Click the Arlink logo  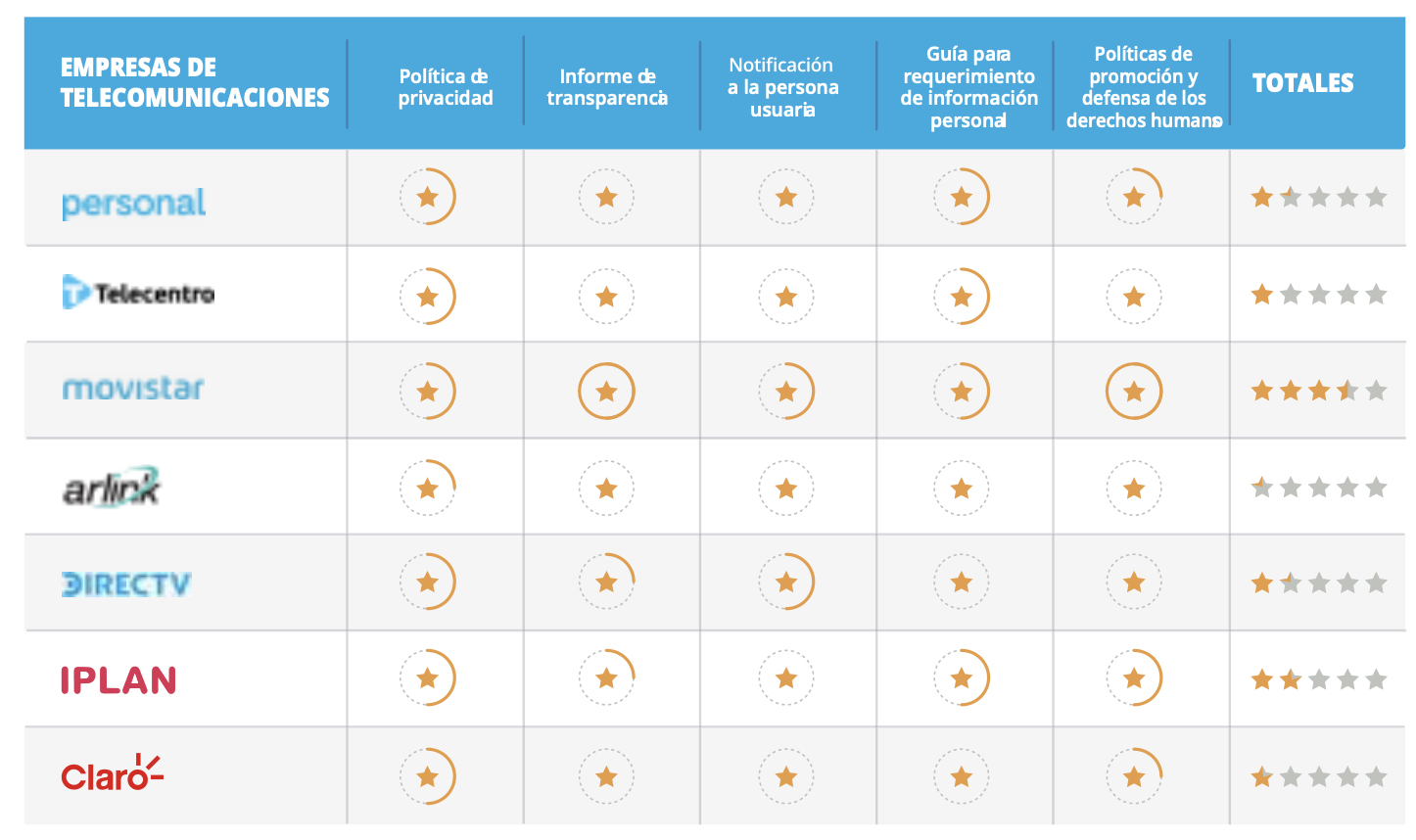(x=112, y=487)
